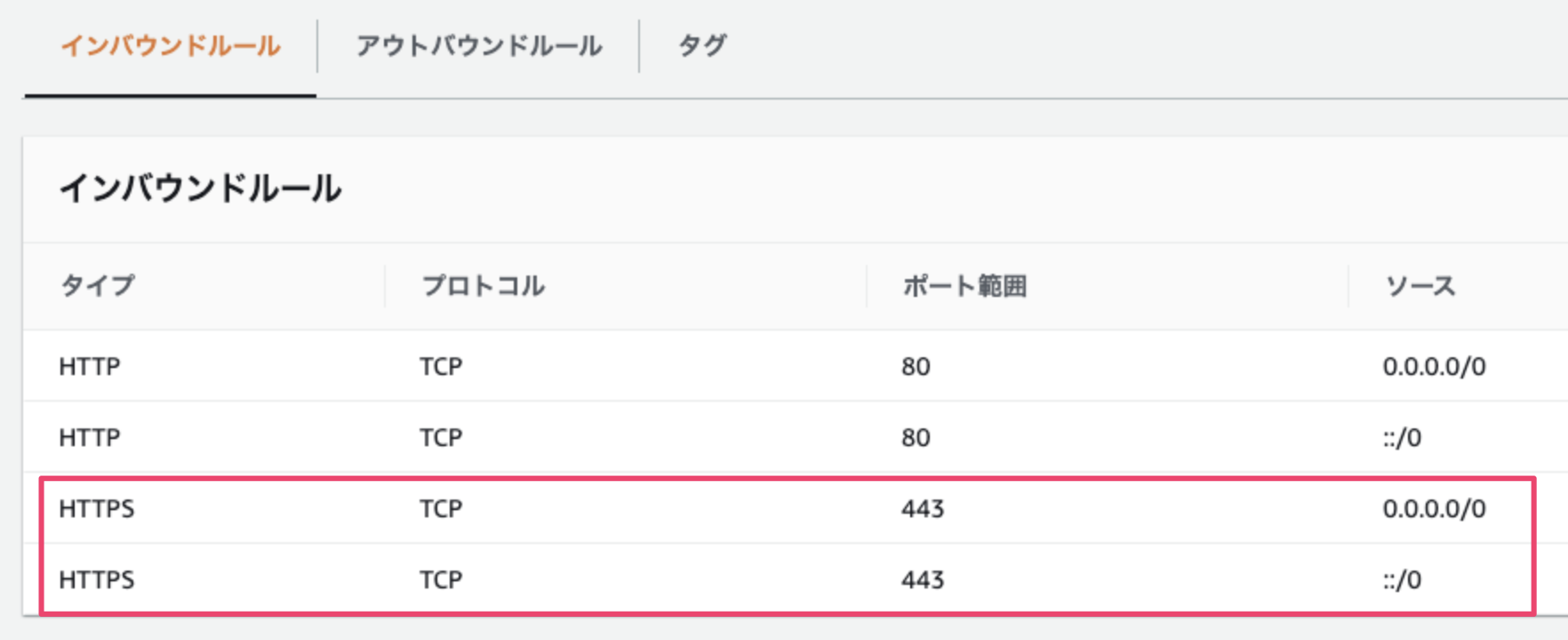The width and height of the screenshot is (1568, 640).
Task: Sort by ポート範囲 column header
Action: tap(964, 285)
